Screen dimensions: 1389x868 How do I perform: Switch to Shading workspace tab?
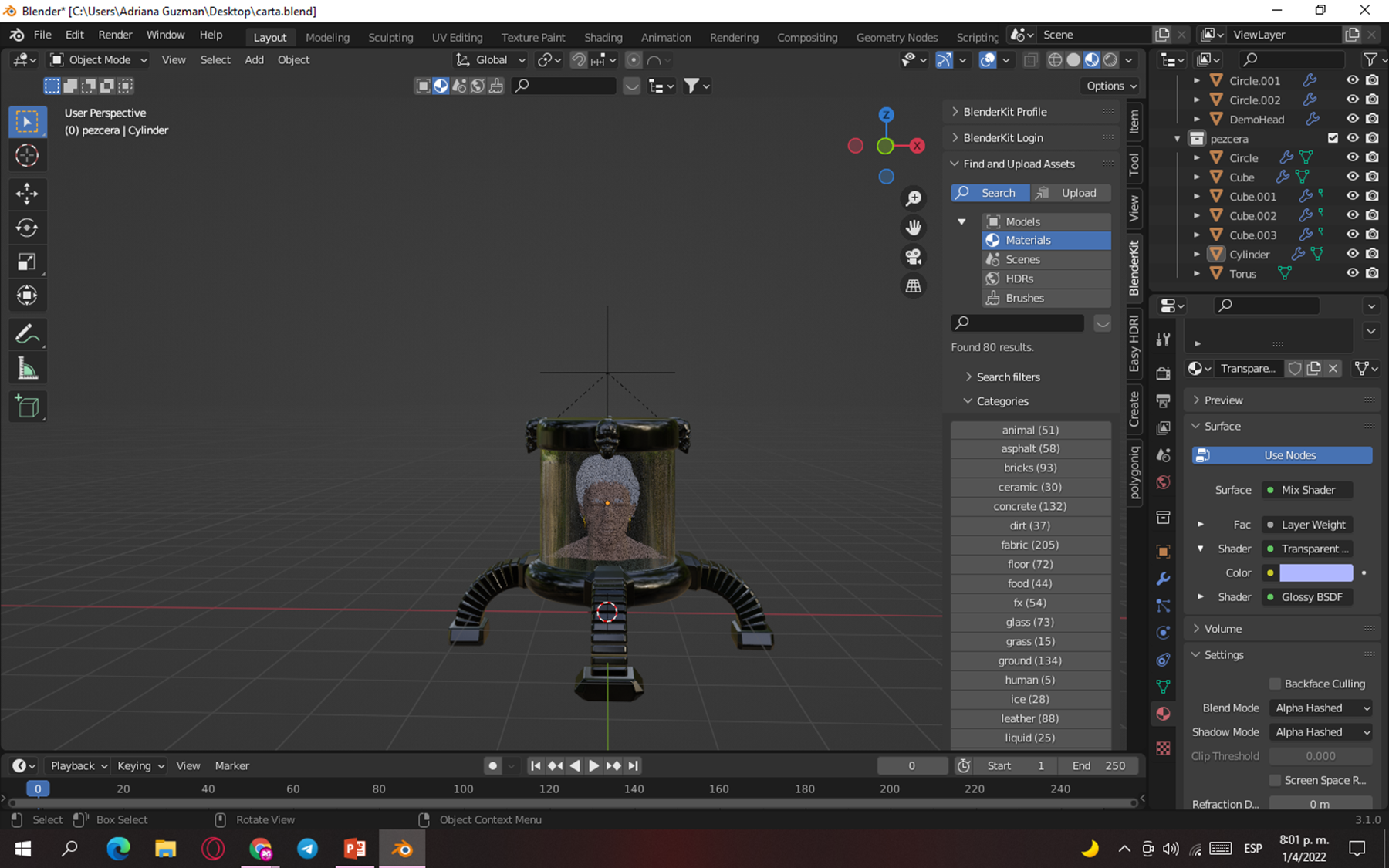tap(603, 37)
